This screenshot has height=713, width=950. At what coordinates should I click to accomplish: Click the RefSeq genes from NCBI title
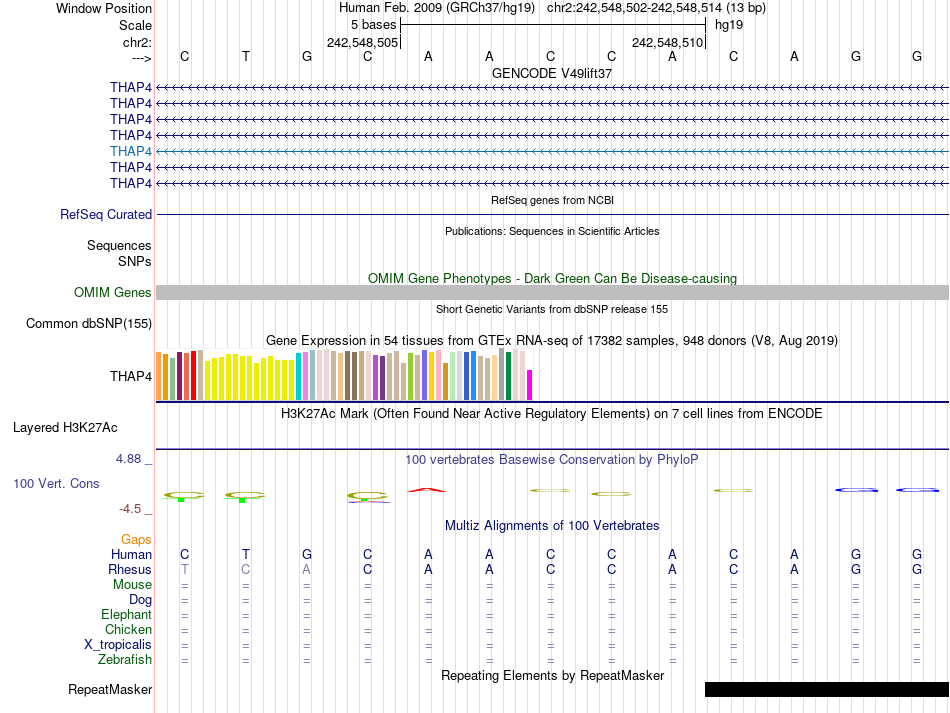(553, 200)
